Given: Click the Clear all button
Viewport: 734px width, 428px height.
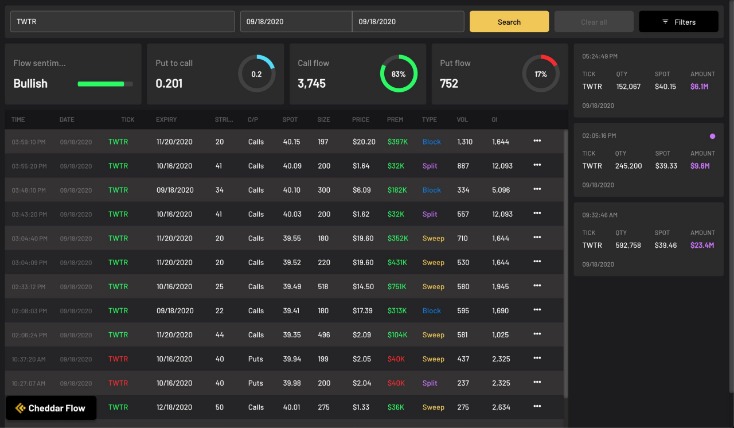Looking at the screenshot, I should pos(594,22).
